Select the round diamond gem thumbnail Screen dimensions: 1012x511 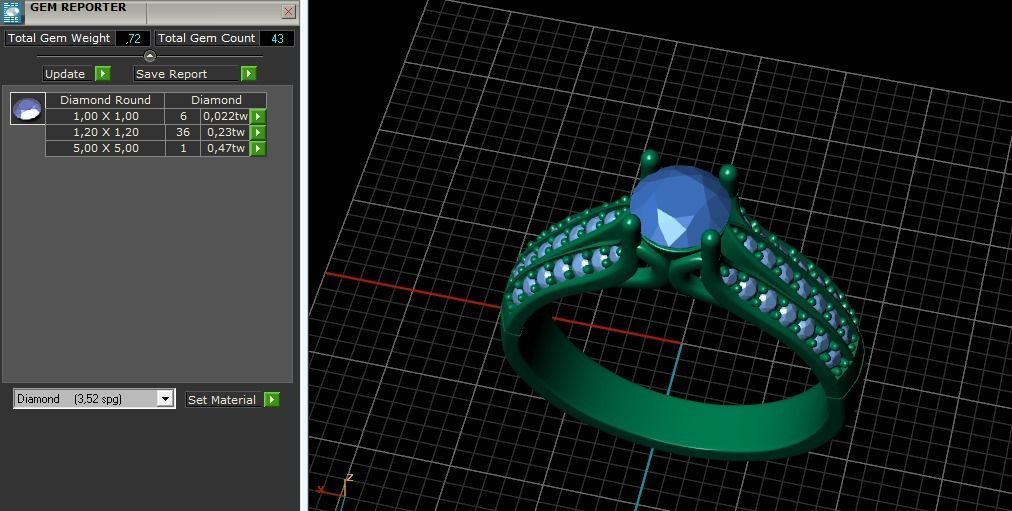click(28, 108)
